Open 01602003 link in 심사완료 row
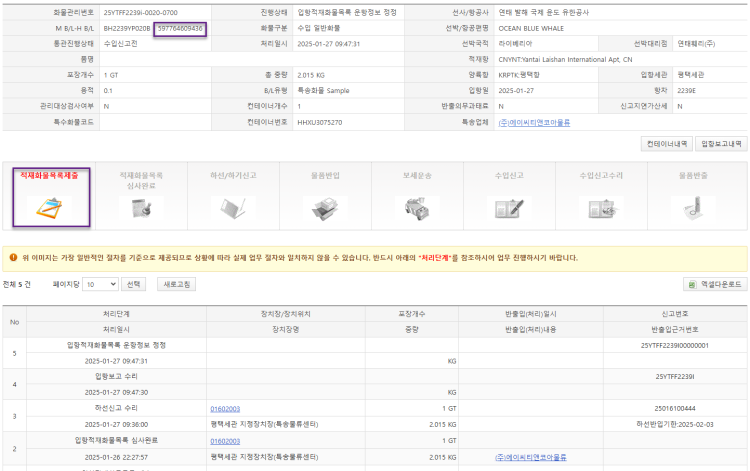This screenshot has width=750, height=471. [x=224, y=440]
